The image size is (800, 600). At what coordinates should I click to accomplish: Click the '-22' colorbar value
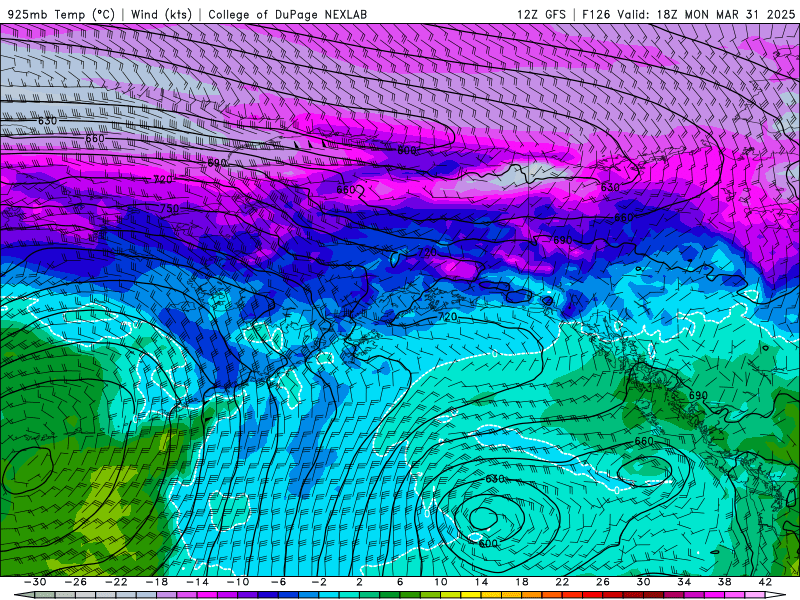pyautogui.click(x=116, y=582)
